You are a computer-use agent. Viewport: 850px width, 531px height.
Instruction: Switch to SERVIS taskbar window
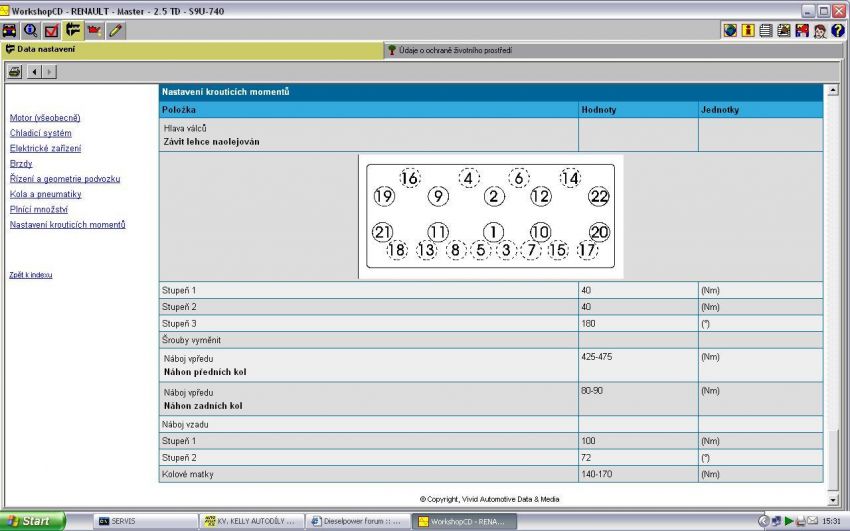click(146, 521)
